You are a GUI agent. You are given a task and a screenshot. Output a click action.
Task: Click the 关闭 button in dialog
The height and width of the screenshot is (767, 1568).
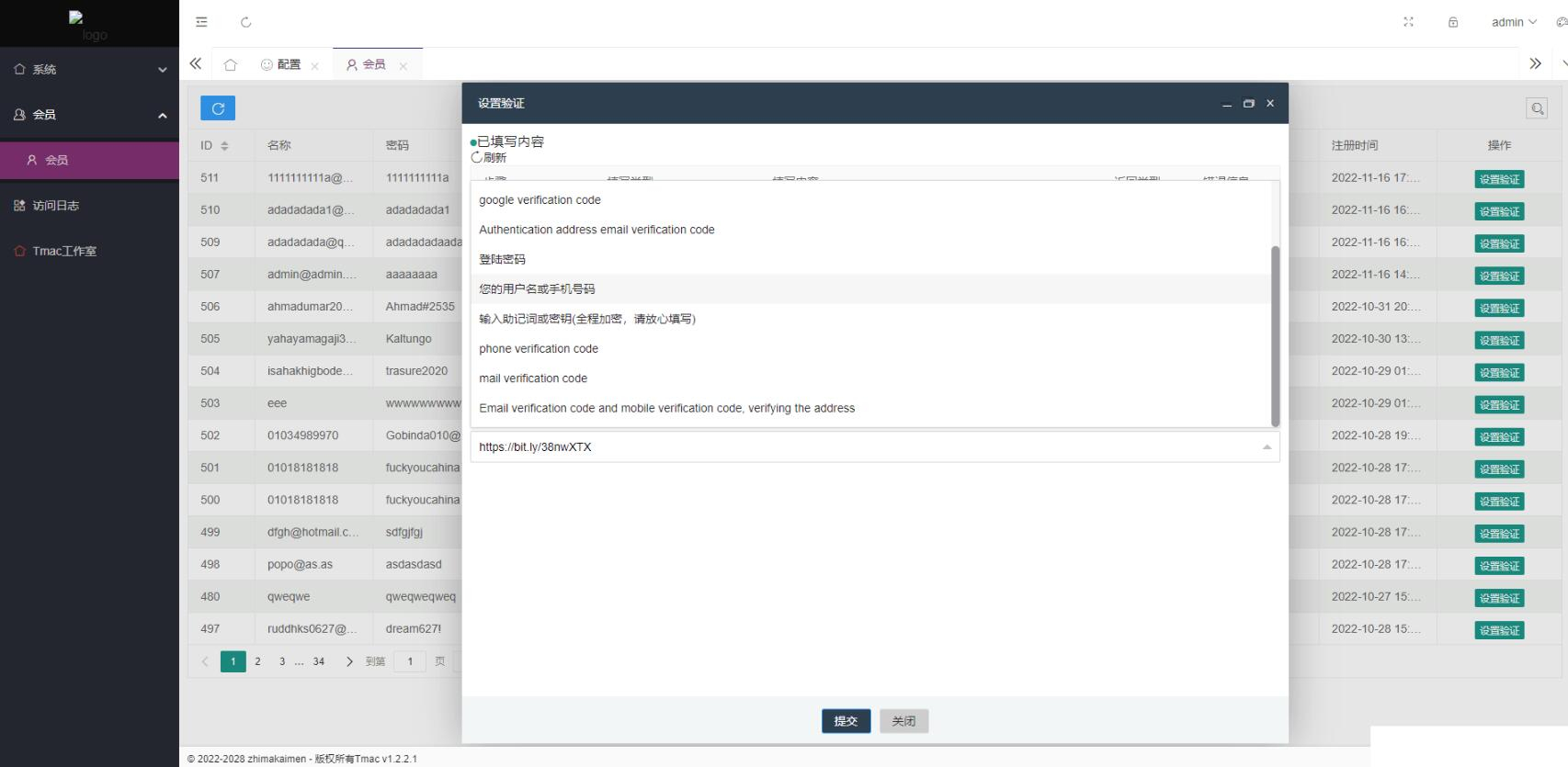click(x=903, y=721)
